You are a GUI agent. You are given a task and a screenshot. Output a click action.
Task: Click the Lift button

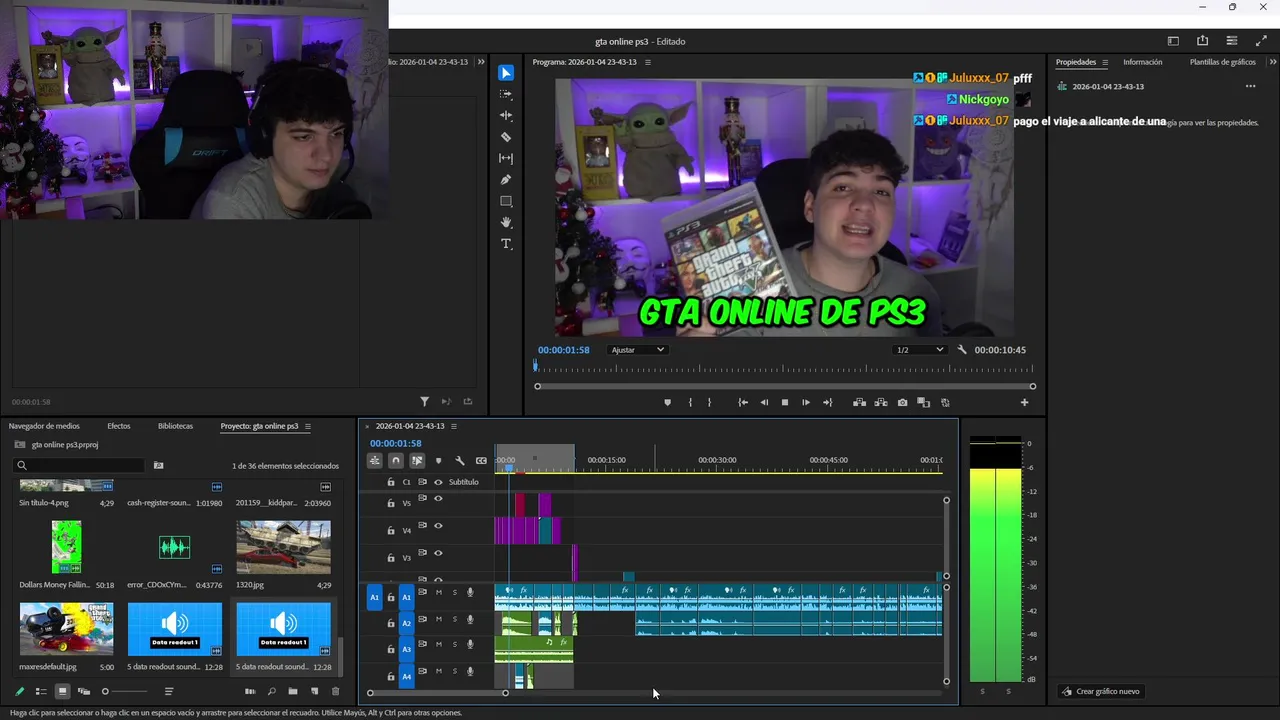pyautogui.click(x=859, y=402)
